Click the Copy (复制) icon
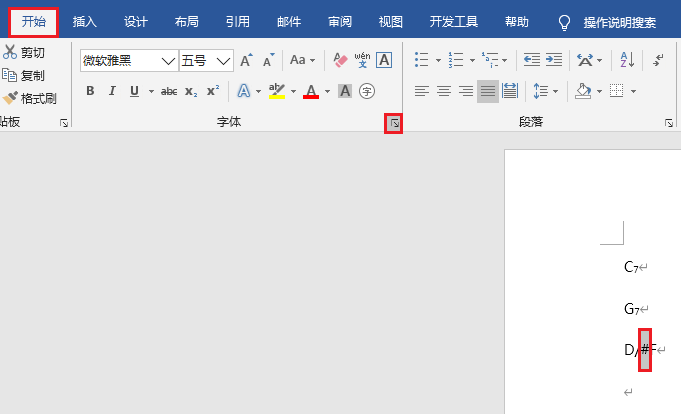The image size is (681, 414). (10, 75)
